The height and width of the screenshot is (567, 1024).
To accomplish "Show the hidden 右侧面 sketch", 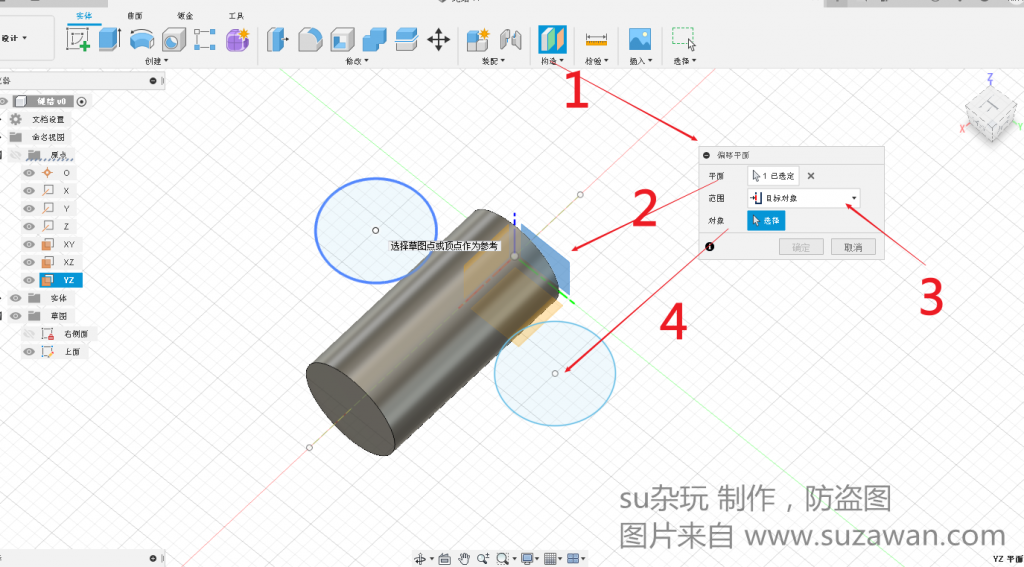I will [29, 334].
